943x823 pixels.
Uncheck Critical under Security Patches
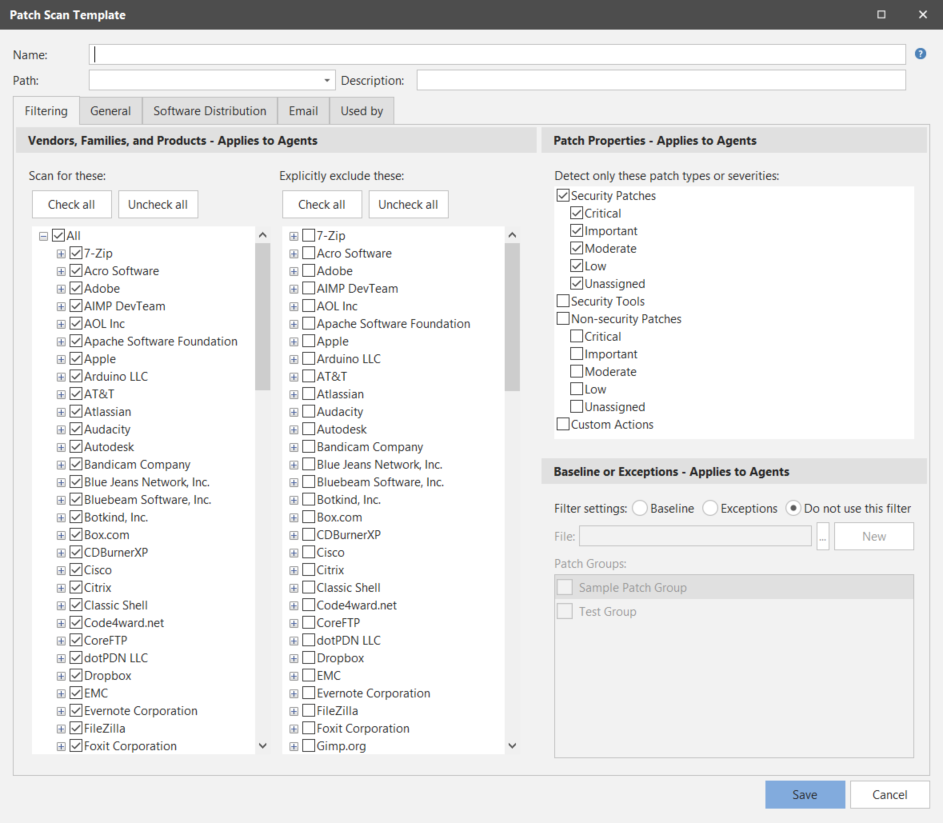[x=577, y=213]
